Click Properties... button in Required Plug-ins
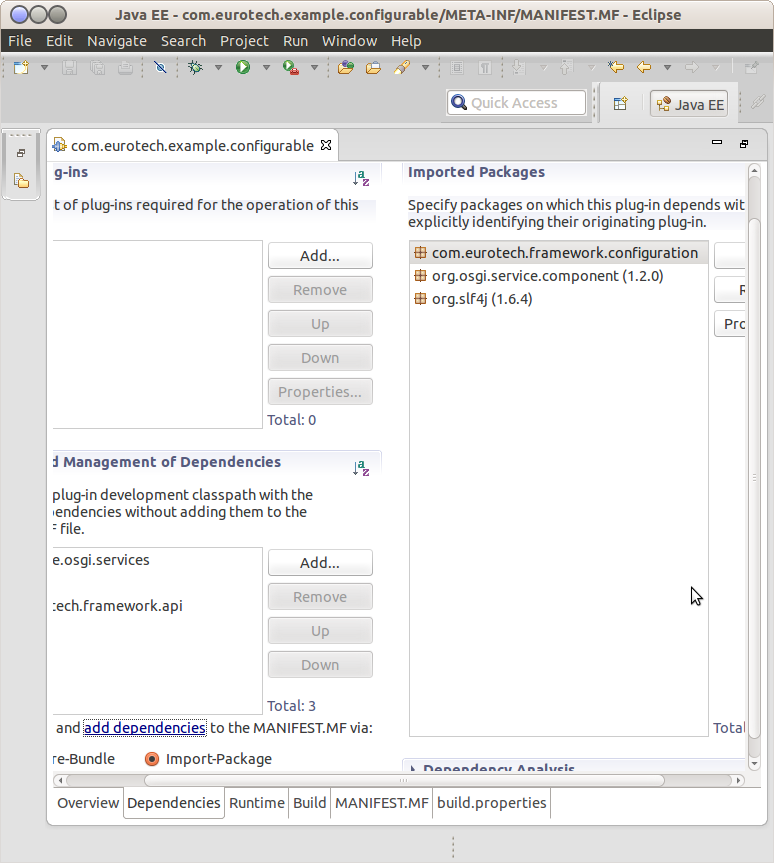 point(320,392)
